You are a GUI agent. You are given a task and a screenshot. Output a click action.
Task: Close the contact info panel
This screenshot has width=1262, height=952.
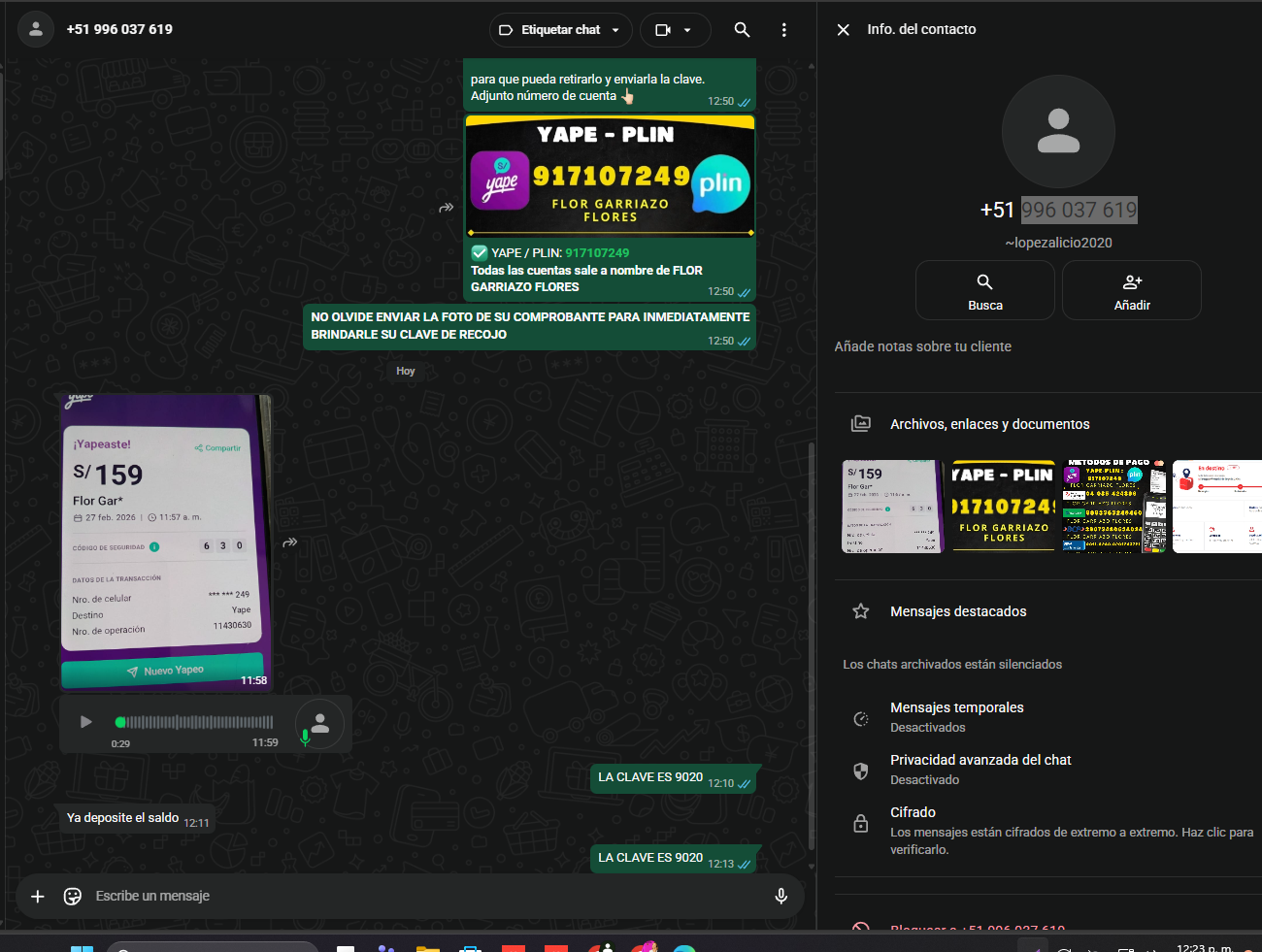[844, 30]
